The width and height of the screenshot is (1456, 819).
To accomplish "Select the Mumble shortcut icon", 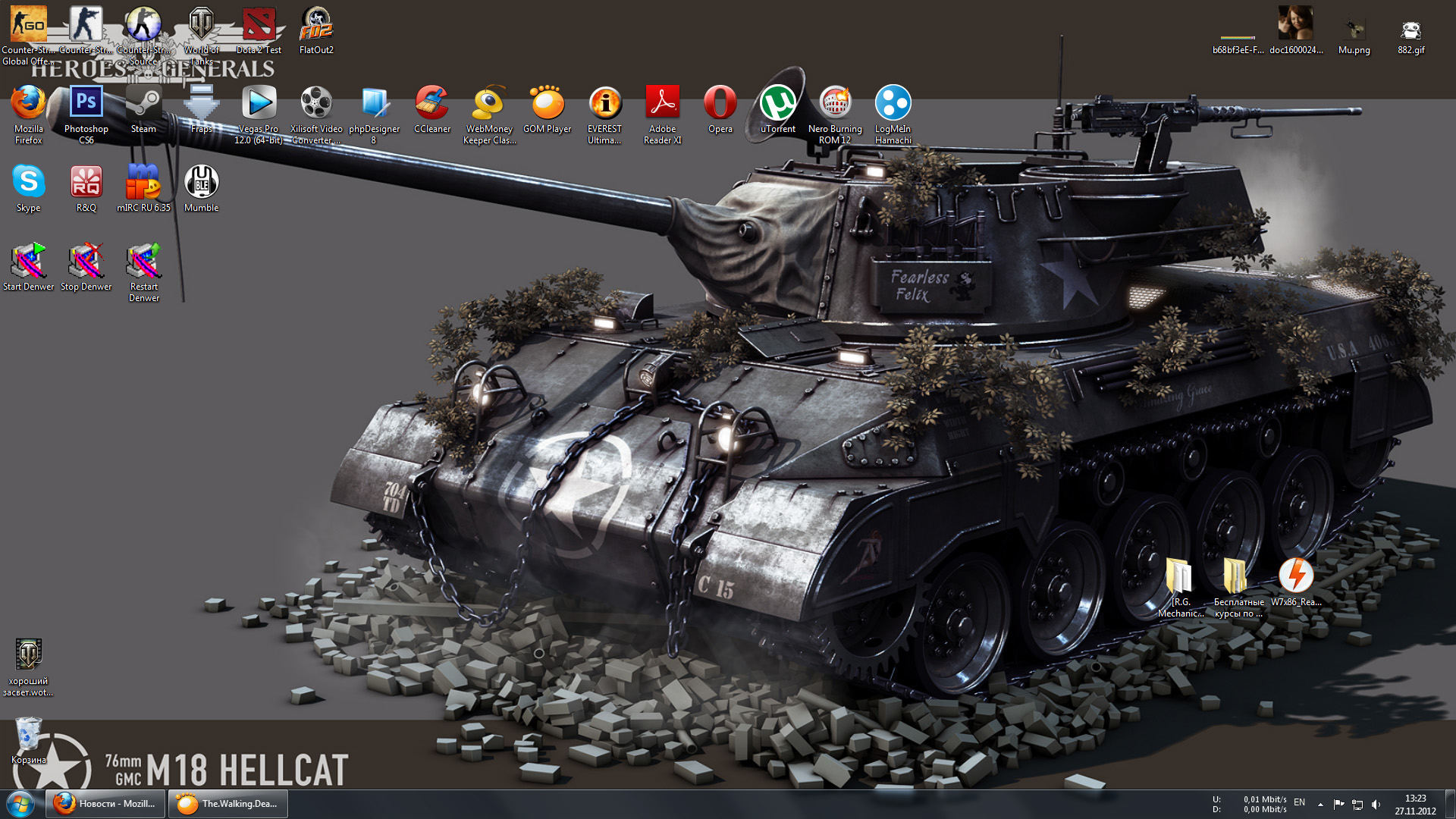I will pos(201,183).
